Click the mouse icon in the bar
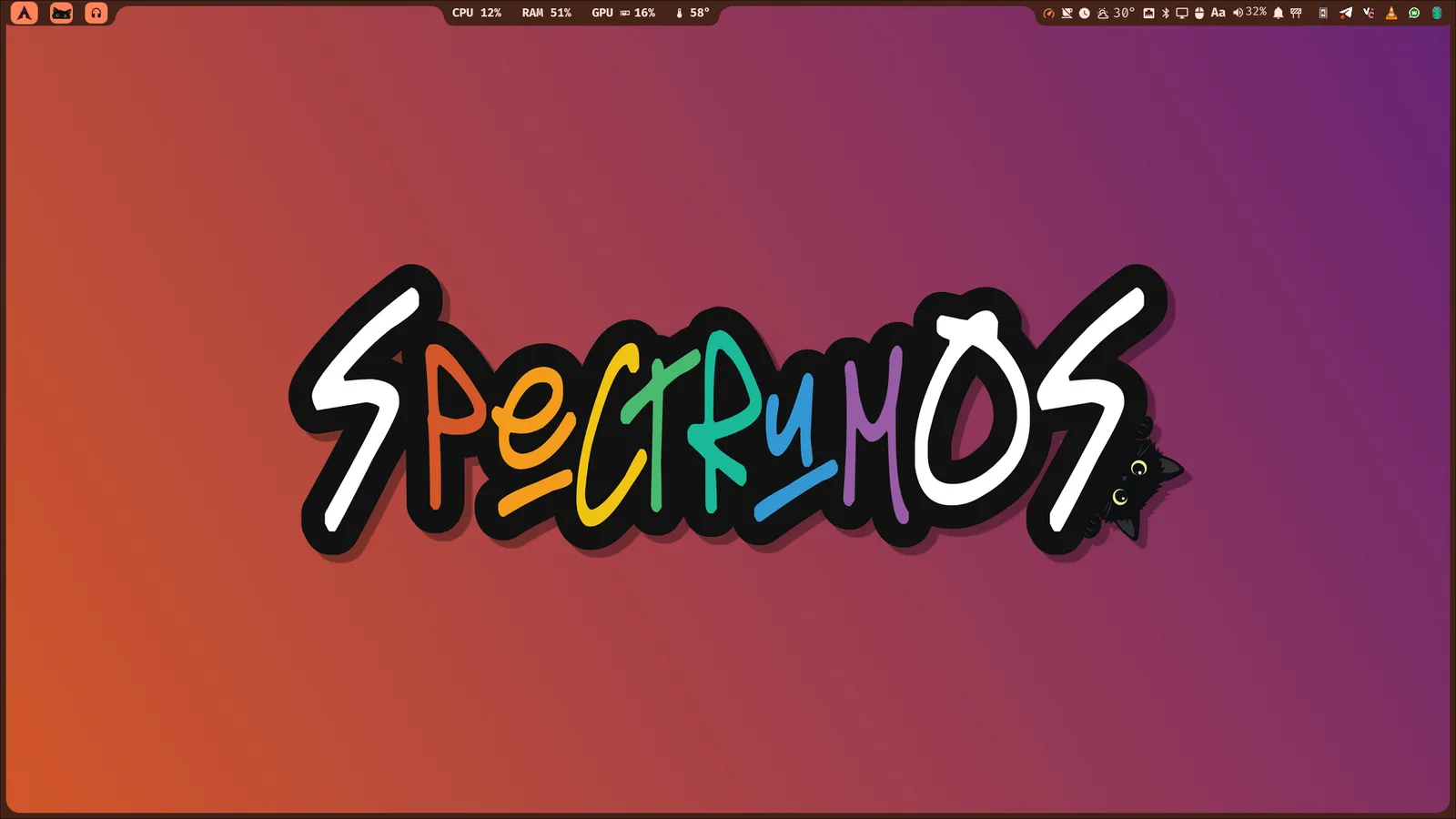This screenshot has height=819, width=1456. [1199, 13]
